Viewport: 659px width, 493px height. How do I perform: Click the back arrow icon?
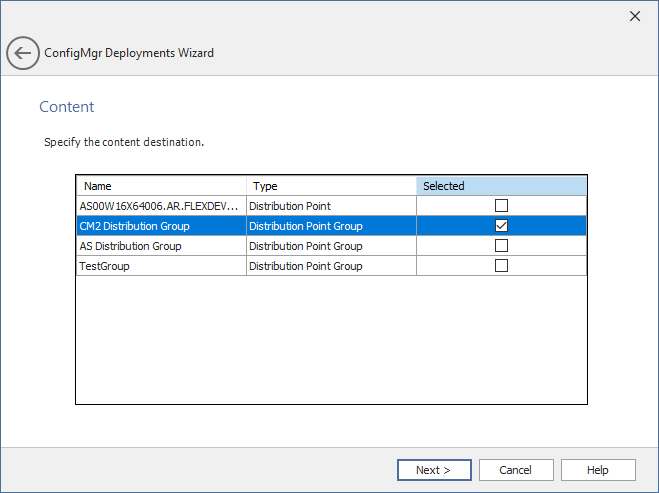click(x=22, y=53)
